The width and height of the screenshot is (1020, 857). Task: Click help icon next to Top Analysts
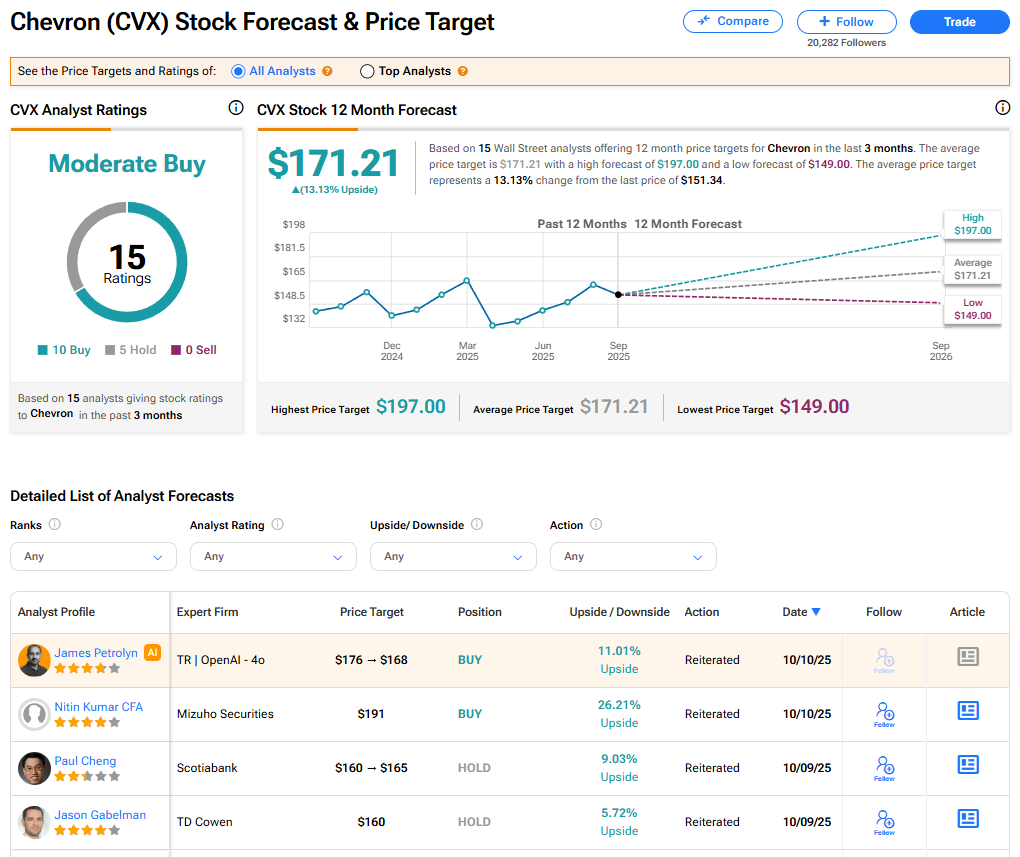[462, 72]
